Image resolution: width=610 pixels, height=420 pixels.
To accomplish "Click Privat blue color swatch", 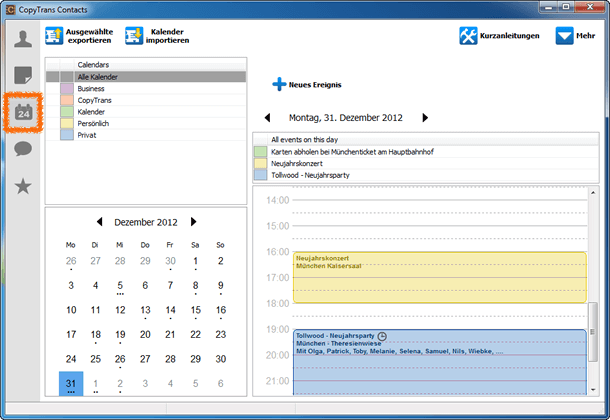I will point(67,135).
